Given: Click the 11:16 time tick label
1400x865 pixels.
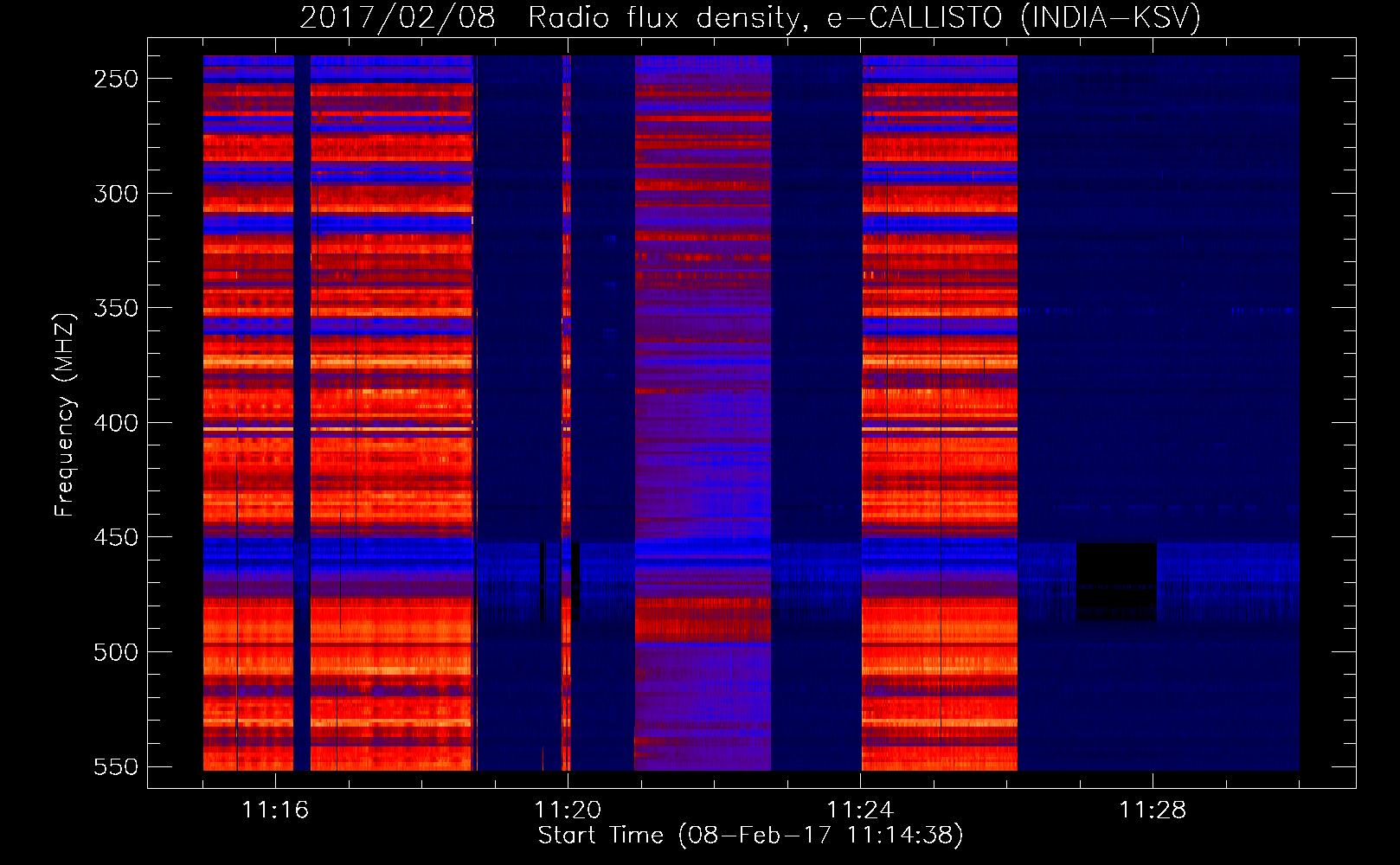Looking at the screenshot, I should 275,810.
